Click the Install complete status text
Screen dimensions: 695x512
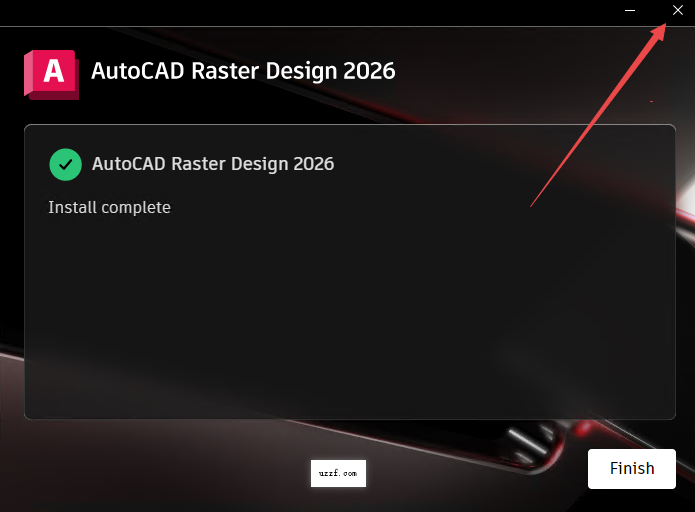tap(109, 208)
